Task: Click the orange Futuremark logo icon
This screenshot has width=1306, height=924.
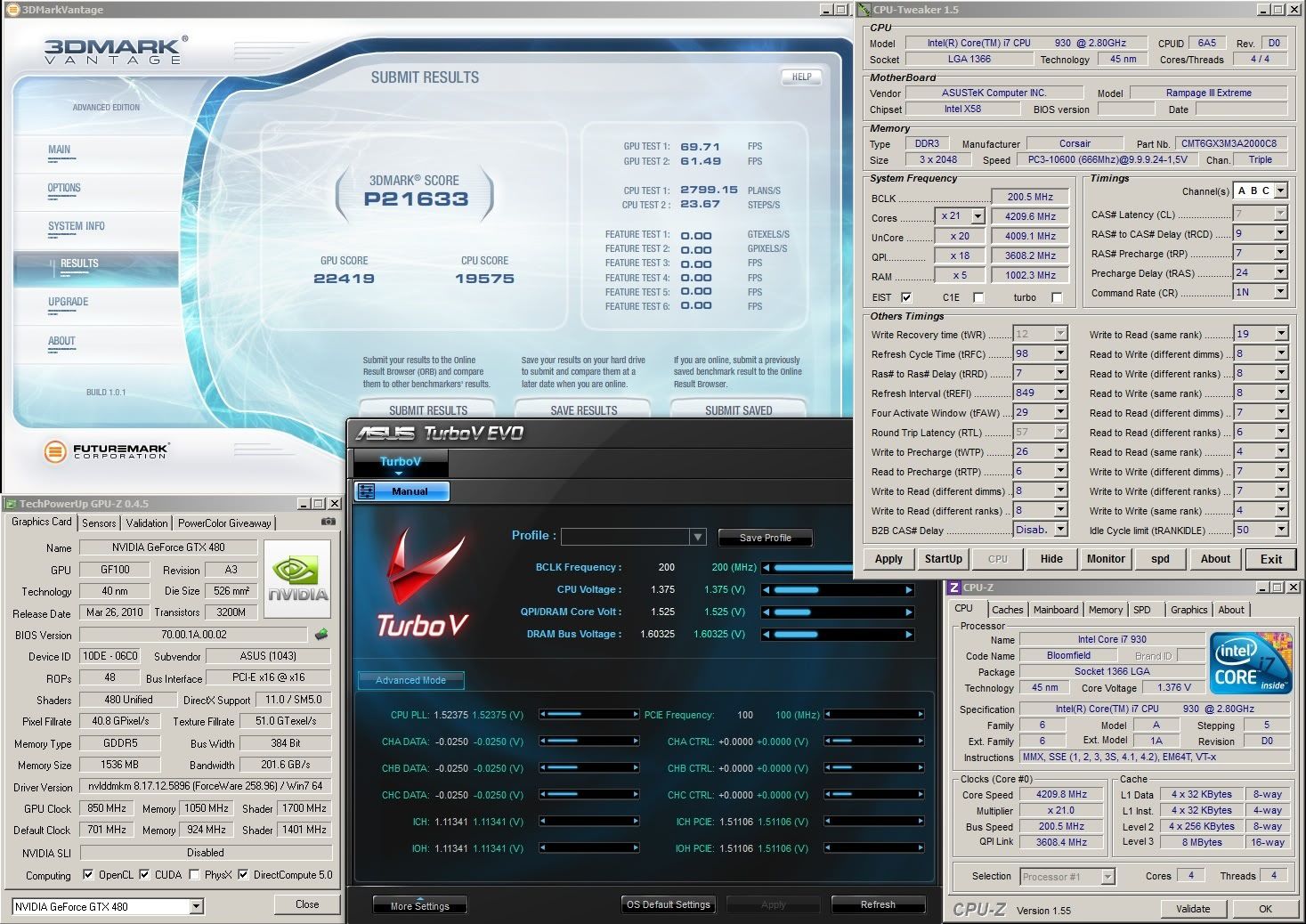Action: 55,451
